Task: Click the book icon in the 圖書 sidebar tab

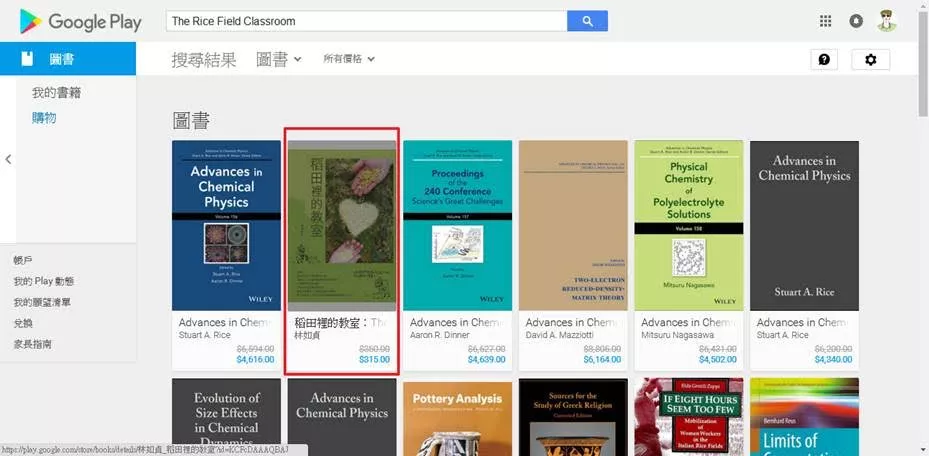Action: click(x=27, y=59)
